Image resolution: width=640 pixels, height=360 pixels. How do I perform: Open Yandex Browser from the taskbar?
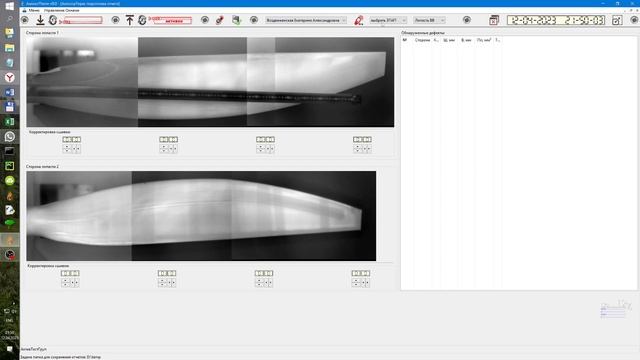point(9,78)
